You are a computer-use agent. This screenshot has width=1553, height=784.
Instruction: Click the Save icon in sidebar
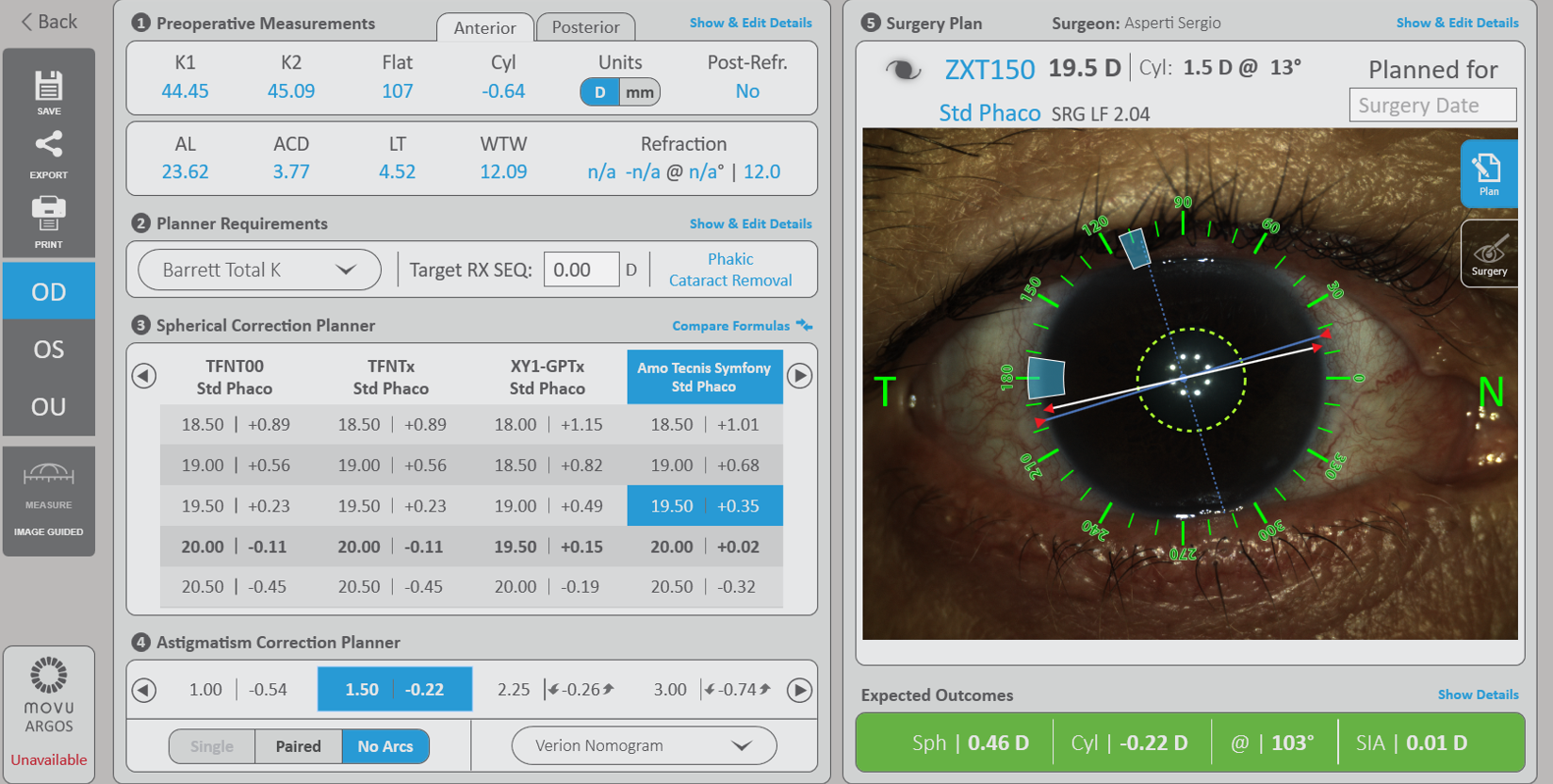tap(49, 91)
